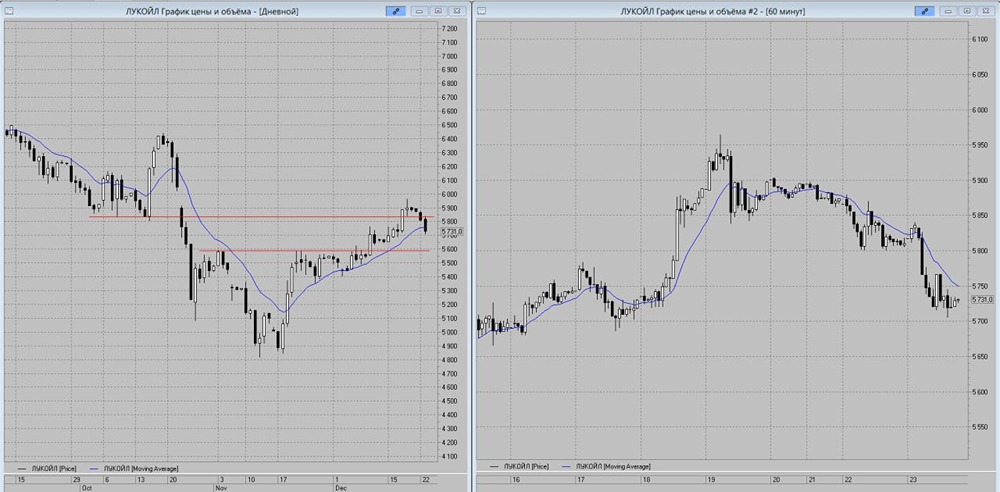
Task: Click the Nov month label on the daily time axis
Action: coord(219,487)
